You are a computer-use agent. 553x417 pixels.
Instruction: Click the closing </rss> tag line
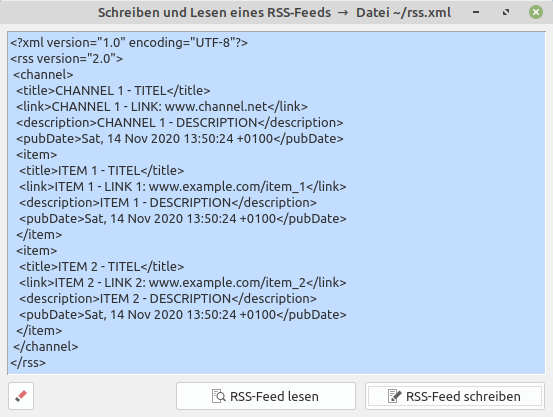point(28,363)
